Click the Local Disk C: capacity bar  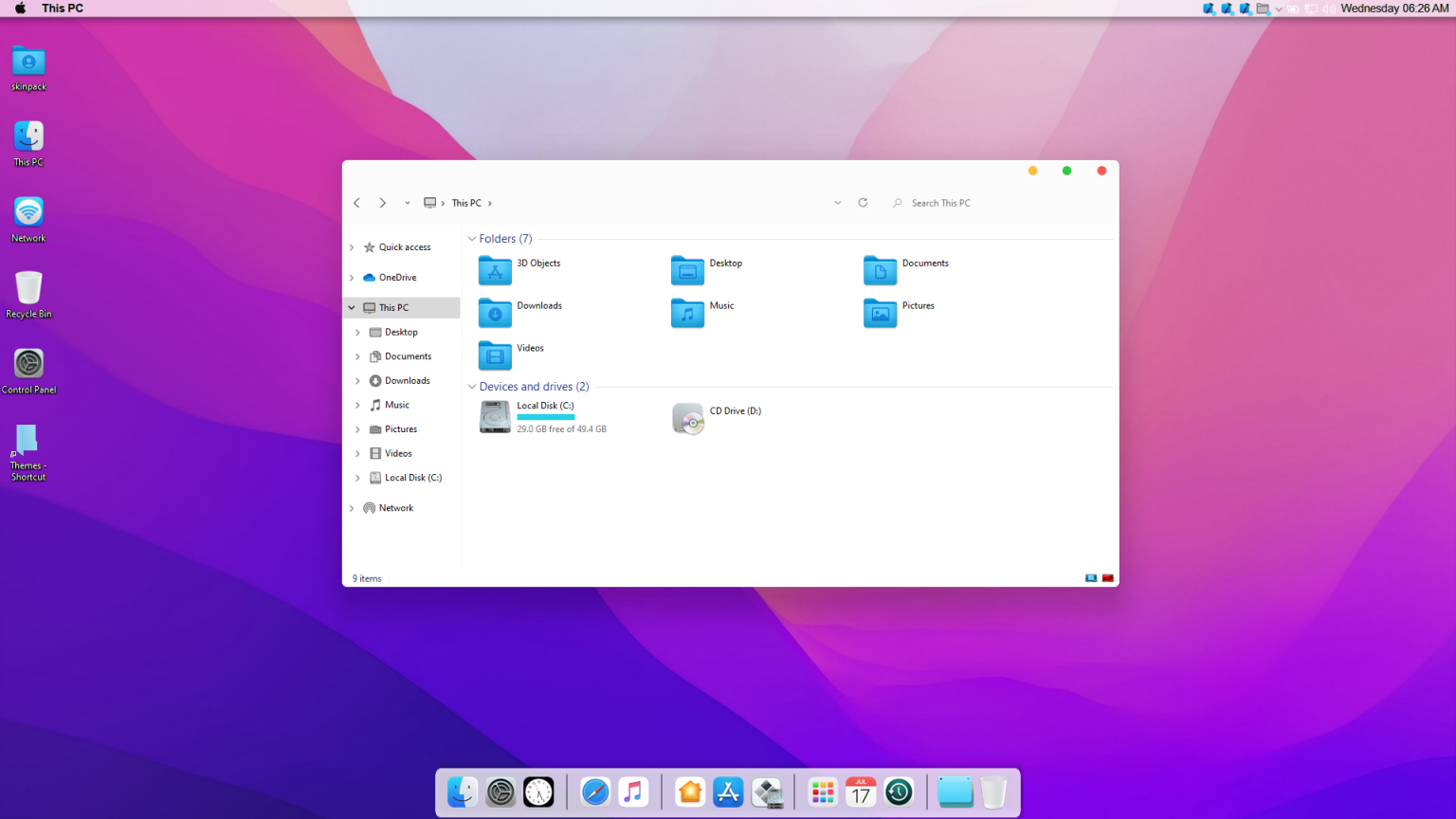(545, 416)
